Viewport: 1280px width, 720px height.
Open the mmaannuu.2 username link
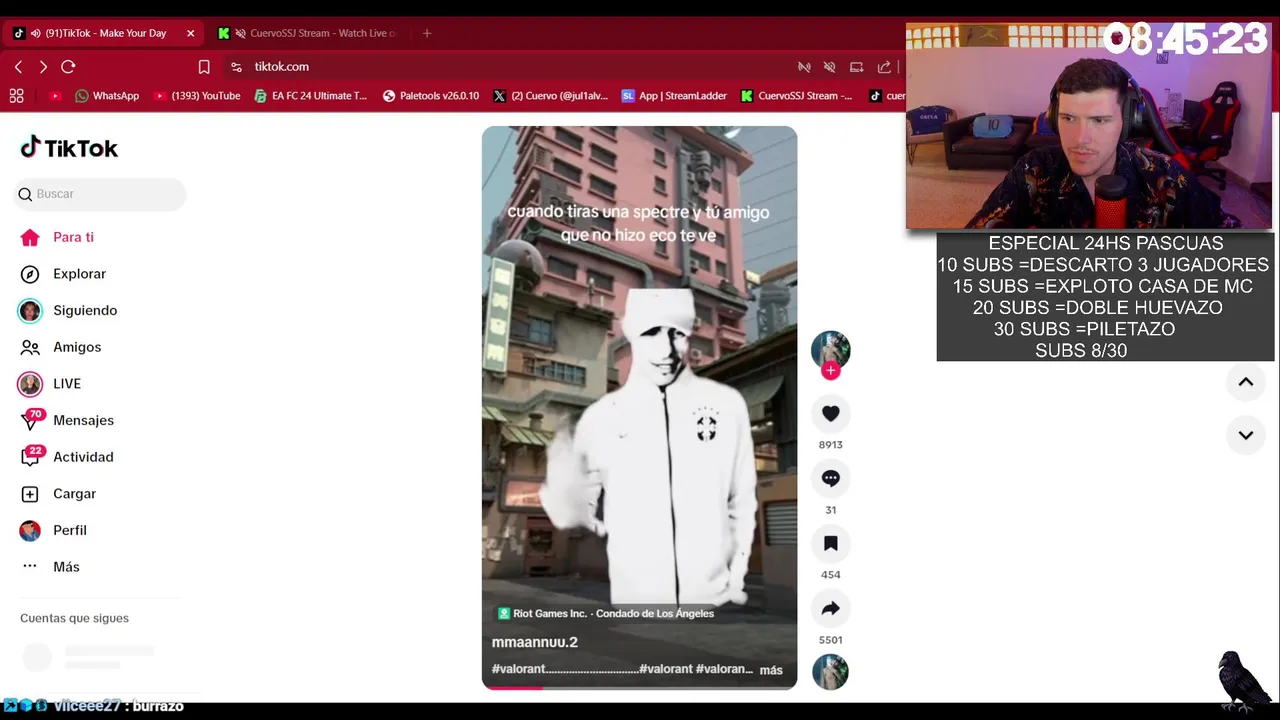(535, 642)
